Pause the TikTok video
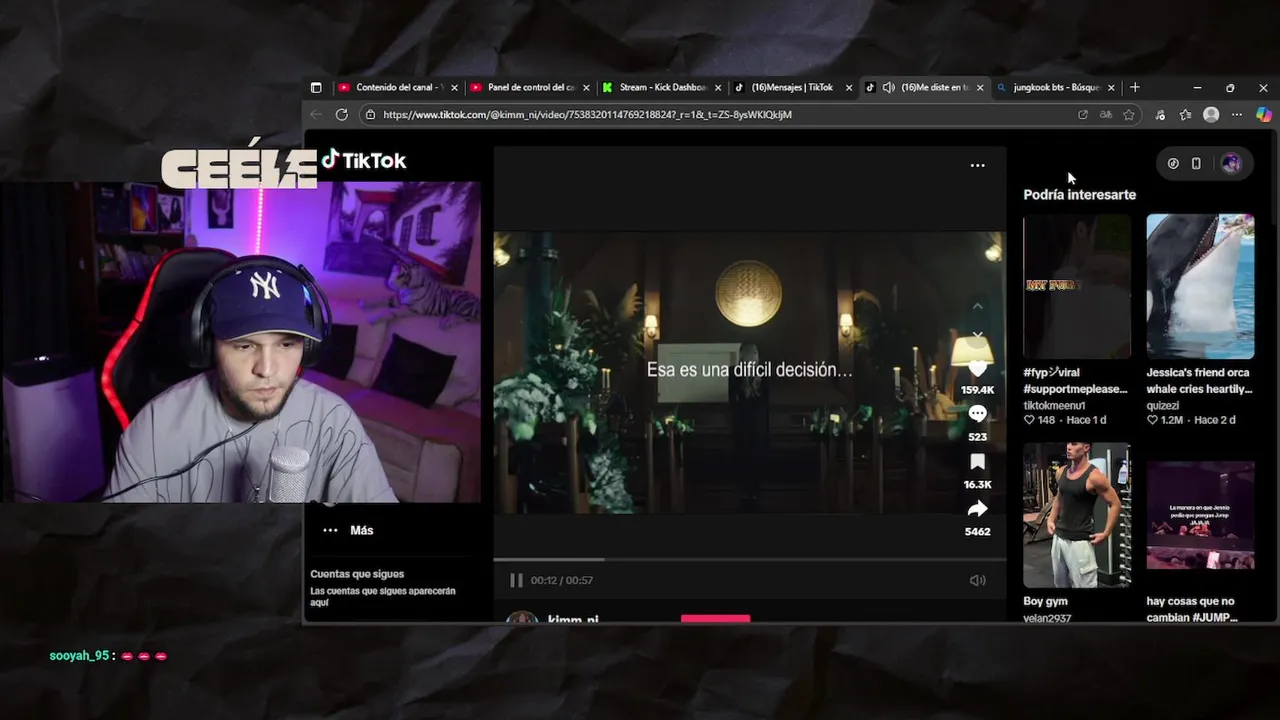Screen dimensions: 1280x720 pyautogui.click(x=516, y=580)
